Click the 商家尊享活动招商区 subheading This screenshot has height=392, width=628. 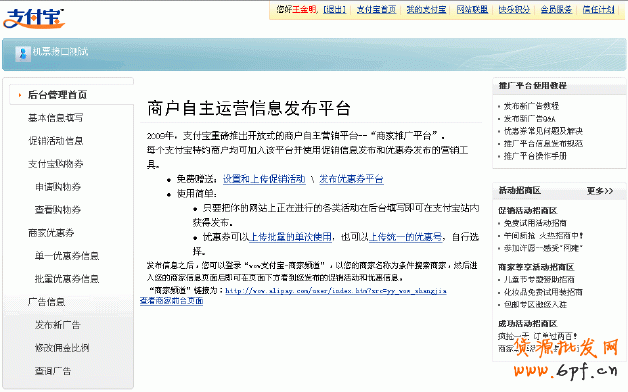(536, 267)
